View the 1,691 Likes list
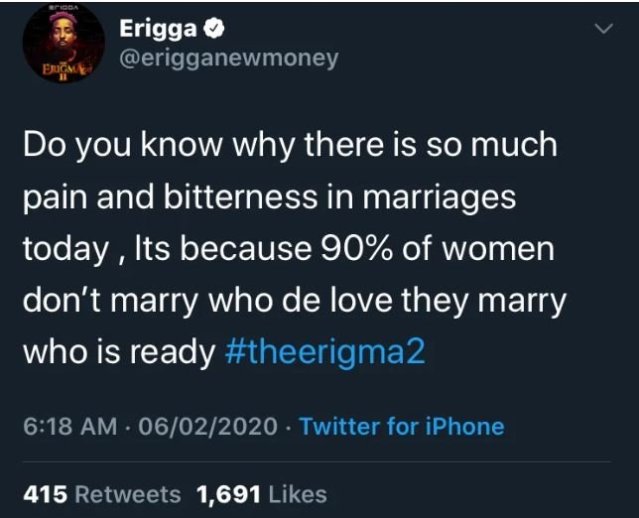 pyautogui.click(x=264, y=493)
